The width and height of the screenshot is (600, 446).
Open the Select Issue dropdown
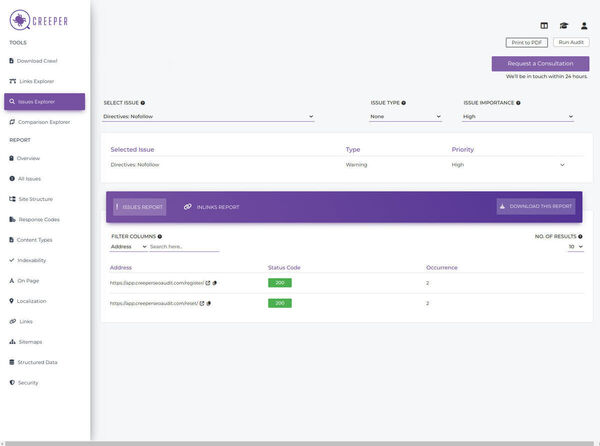208,116
